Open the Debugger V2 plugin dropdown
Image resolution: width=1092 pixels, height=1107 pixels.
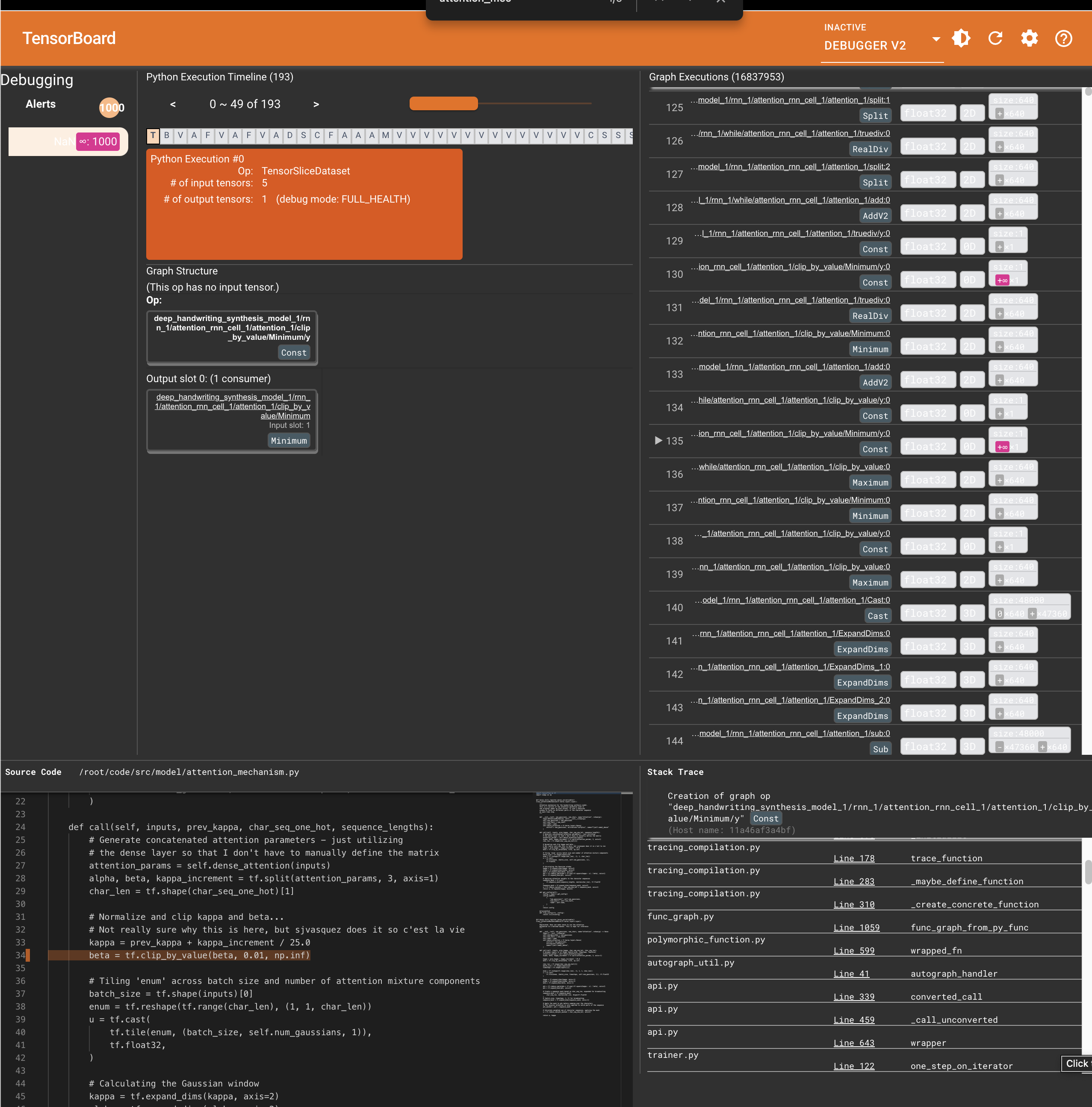click(936, 39)
